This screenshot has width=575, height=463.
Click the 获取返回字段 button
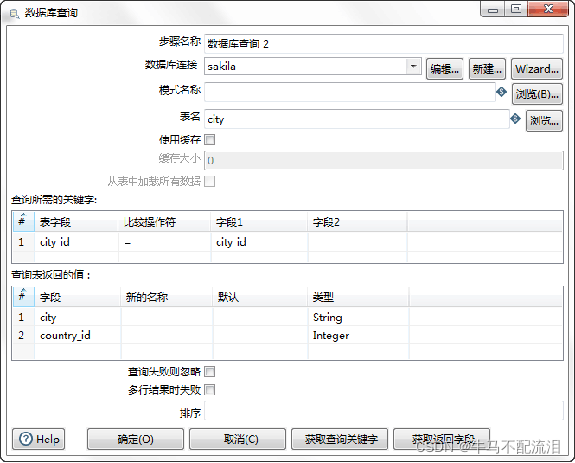coord(442,439)
